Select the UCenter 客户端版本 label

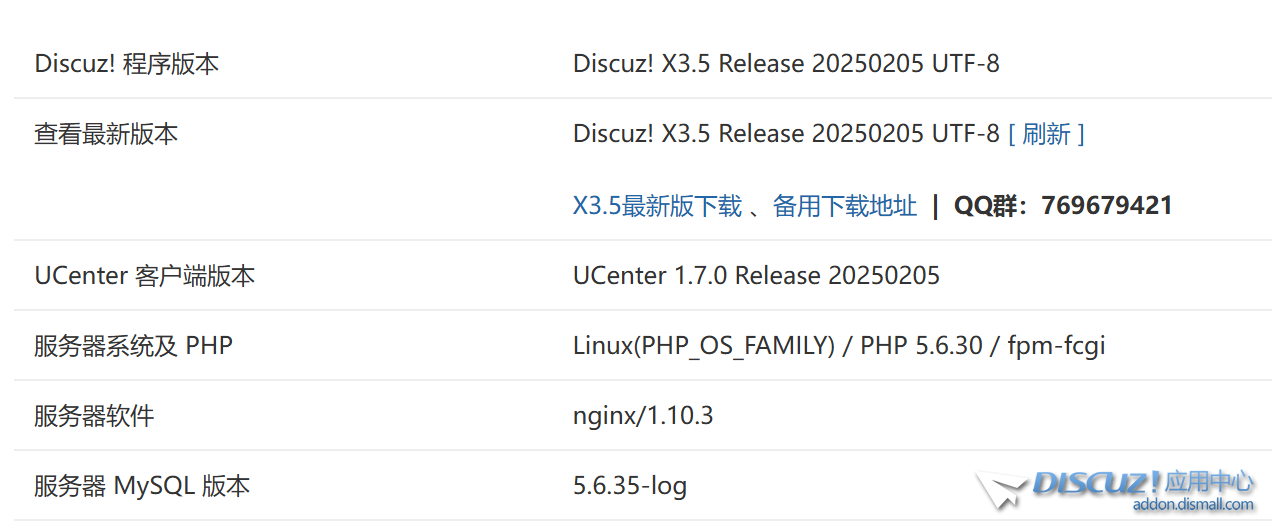point(145,276)
